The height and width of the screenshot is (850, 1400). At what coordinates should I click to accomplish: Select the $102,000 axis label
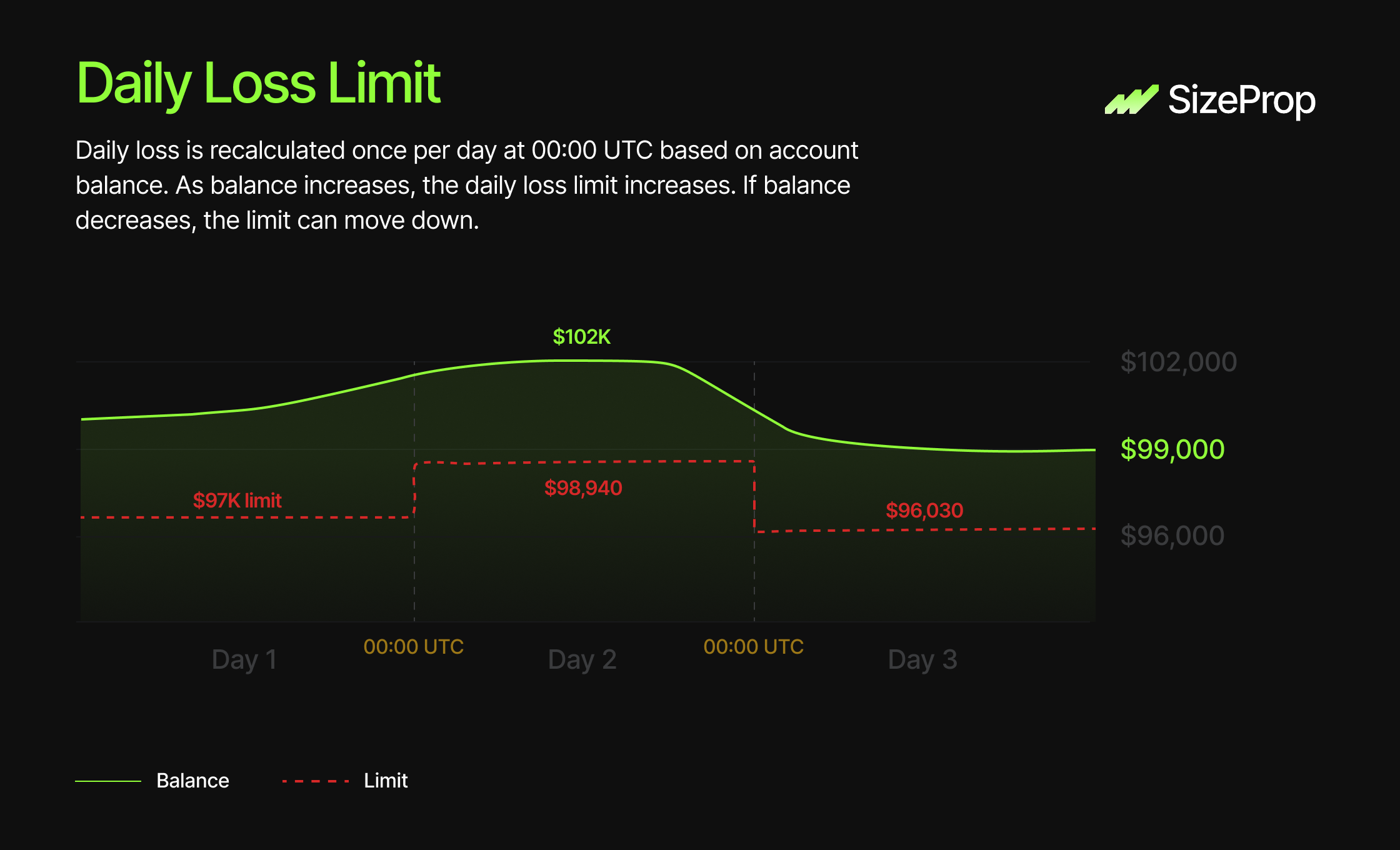(1178, 362)
